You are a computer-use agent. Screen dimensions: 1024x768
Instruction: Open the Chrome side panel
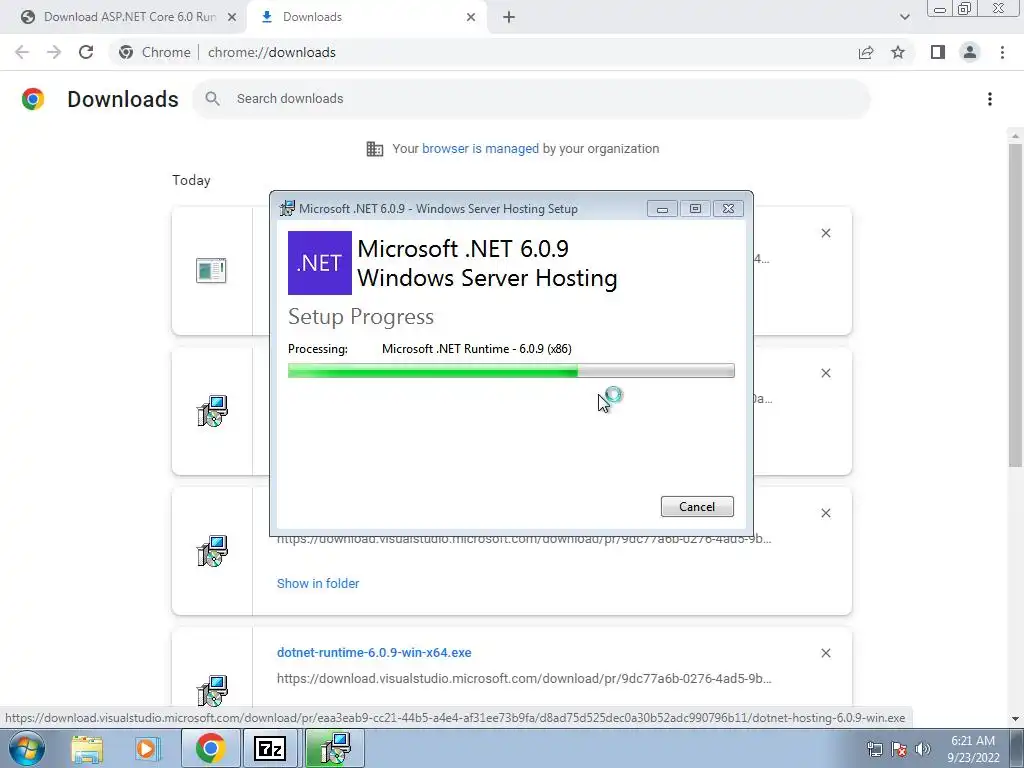click(x=938, y=52)
